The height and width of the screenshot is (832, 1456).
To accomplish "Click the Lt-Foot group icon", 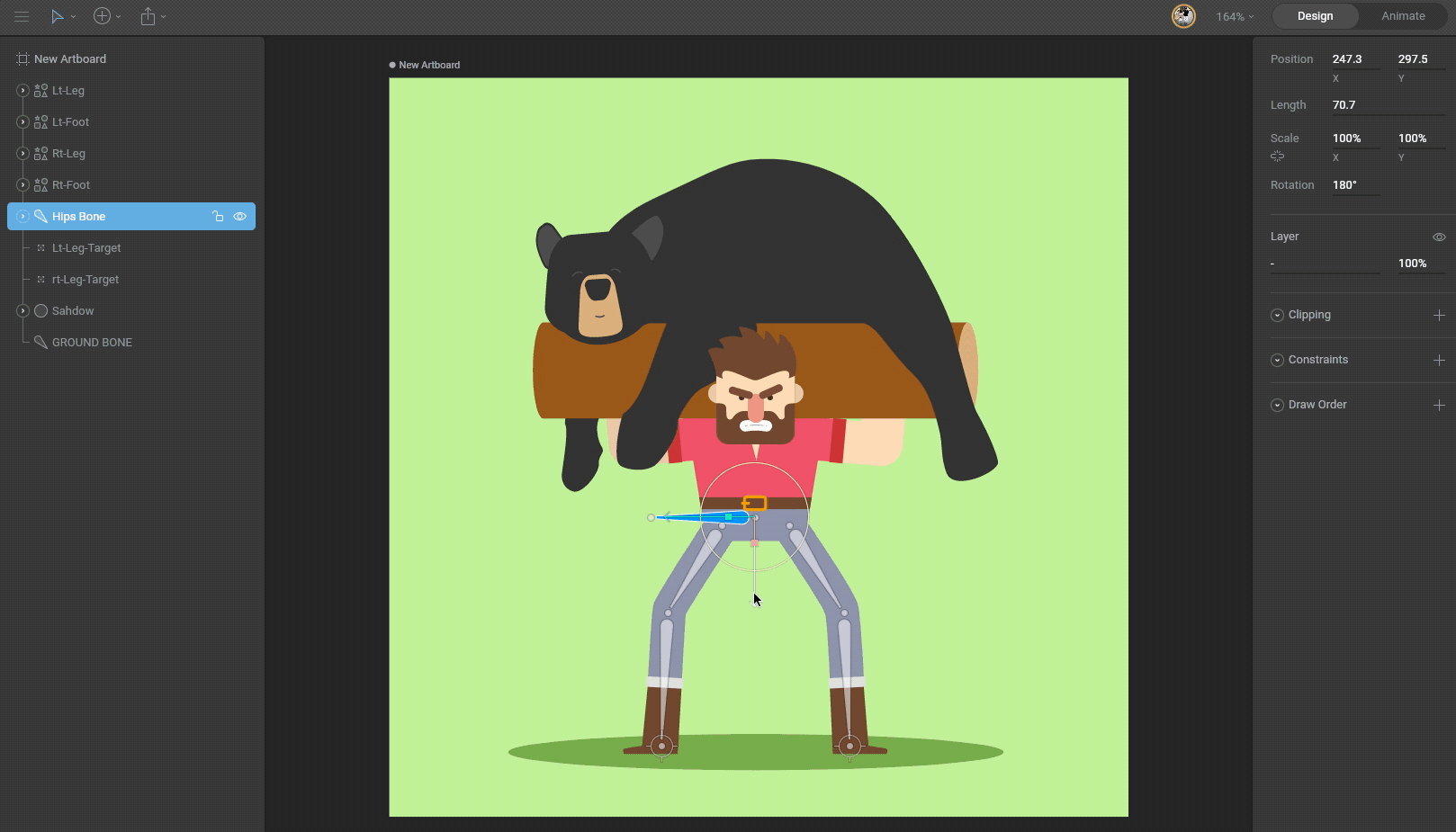I will 40,122.
